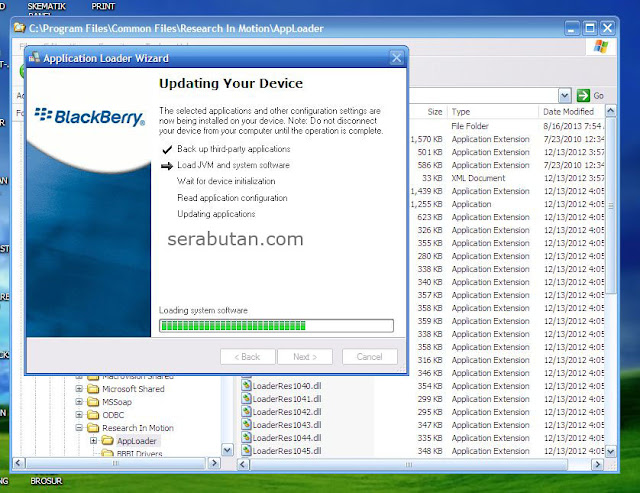Click the 'Back up third-party applications' step

click(x=233, y=149)
